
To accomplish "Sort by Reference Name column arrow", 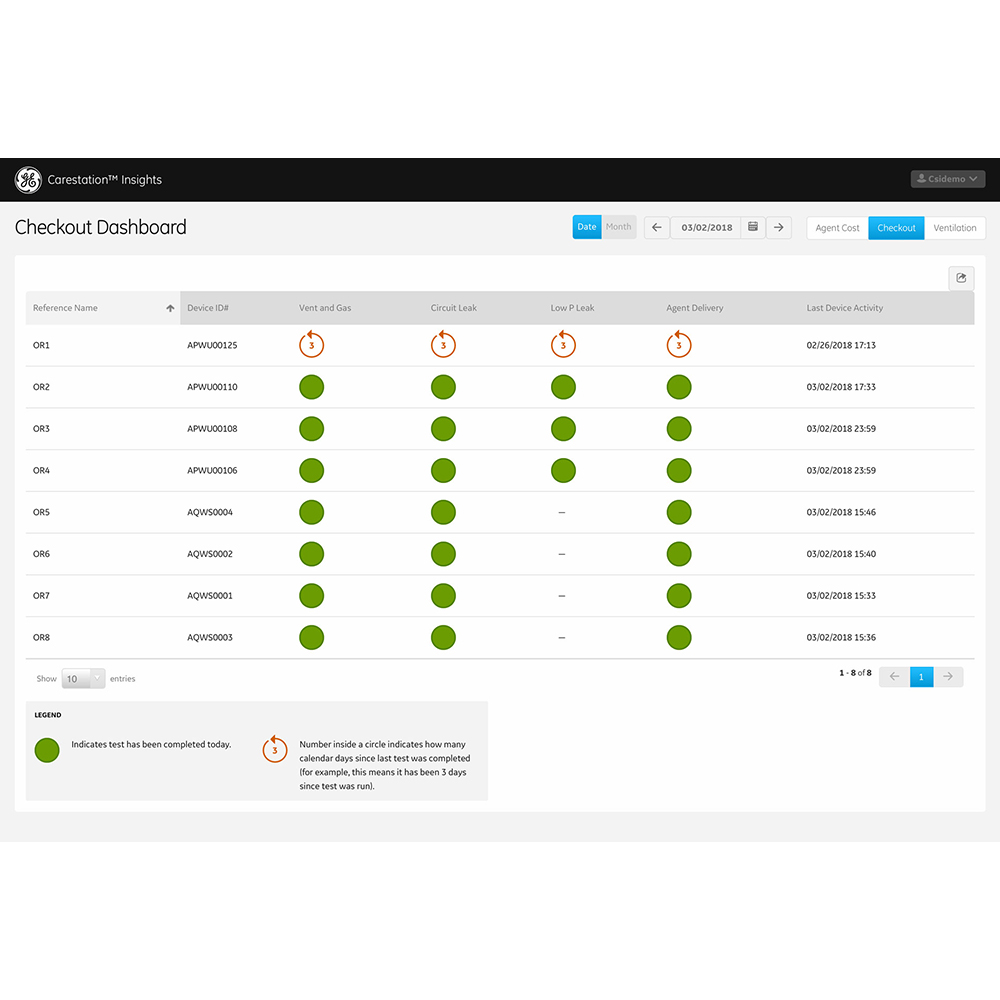I will [170, 308].
